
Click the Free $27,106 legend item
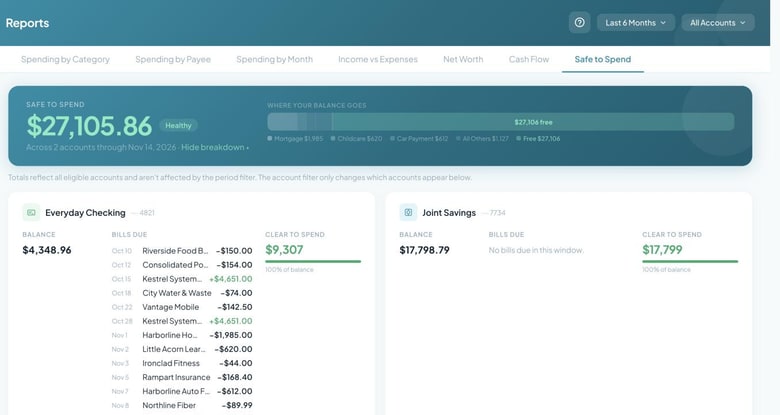(538, 139)
